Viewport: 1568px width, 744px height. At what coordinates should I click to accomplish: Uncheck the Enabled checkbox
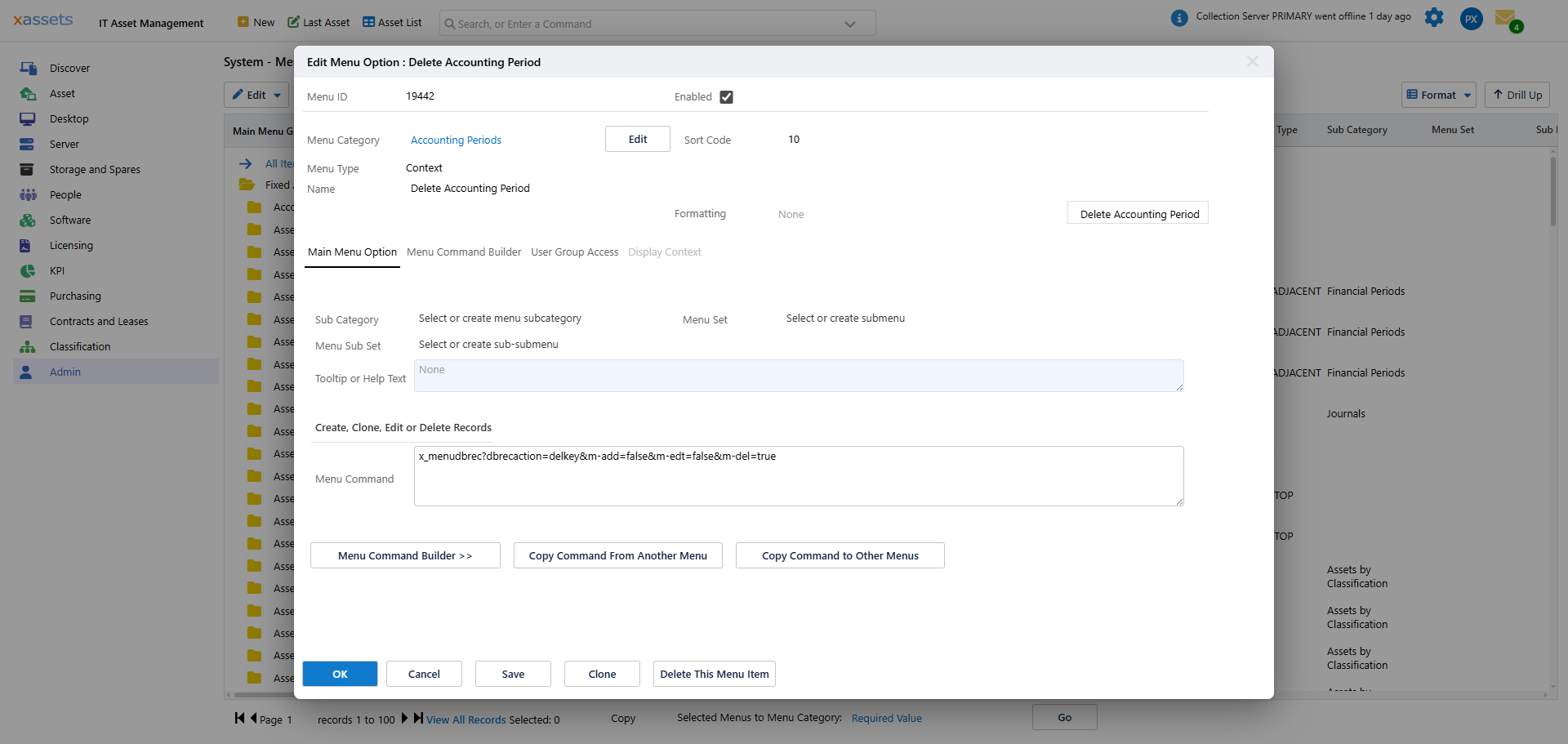point(727,96)
